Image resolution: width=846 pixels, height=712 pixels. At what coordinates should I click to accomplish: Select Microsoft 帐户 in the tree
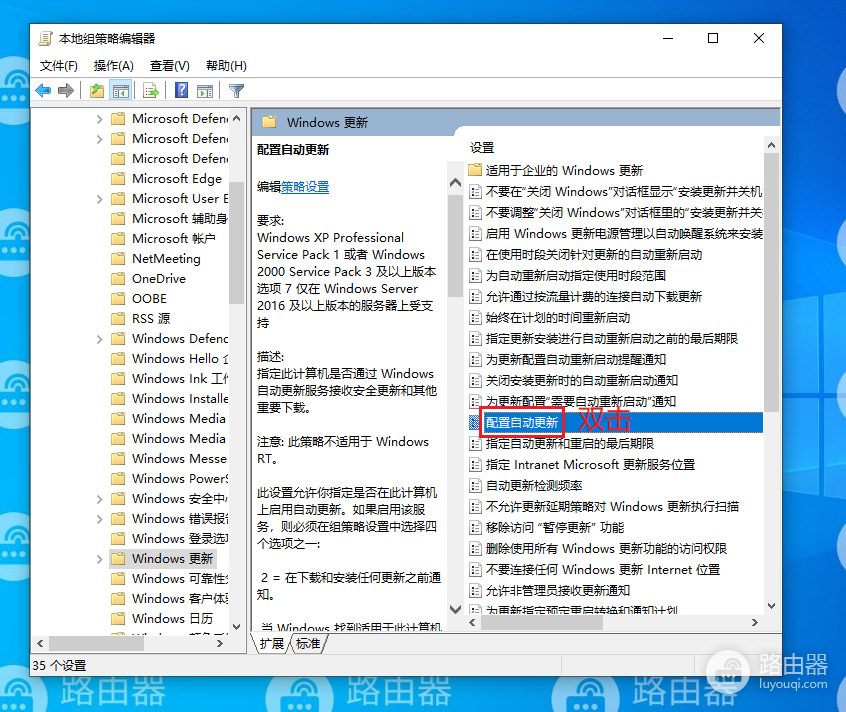pos(174,238)
